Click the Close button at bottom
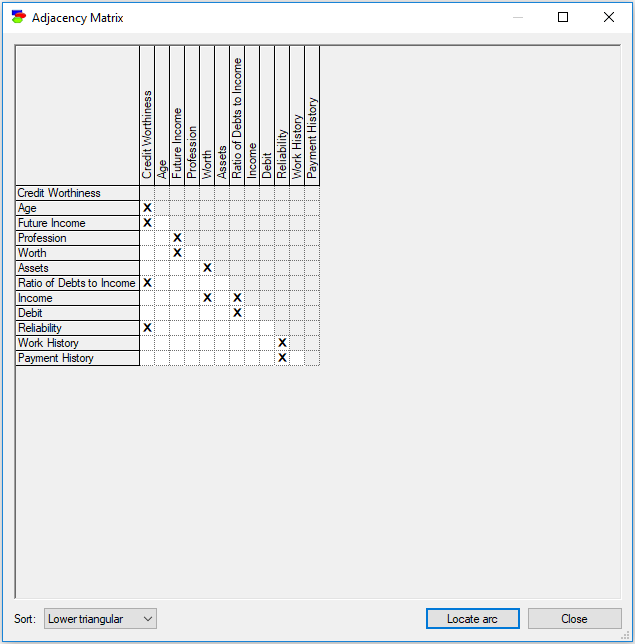The image size is (635, 644). pyautogui.click(x=574, y=619)
